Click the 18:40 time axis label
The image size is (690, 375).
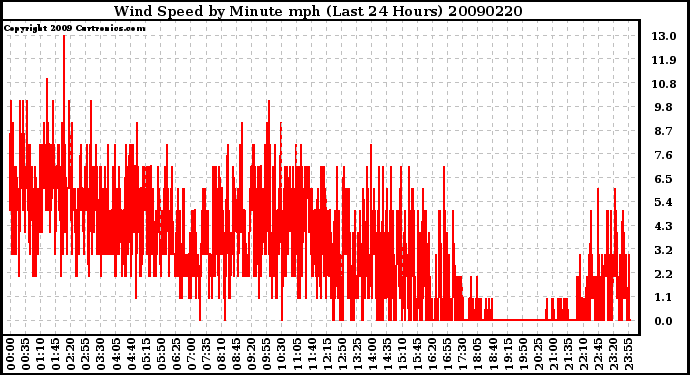coord(492,354)
